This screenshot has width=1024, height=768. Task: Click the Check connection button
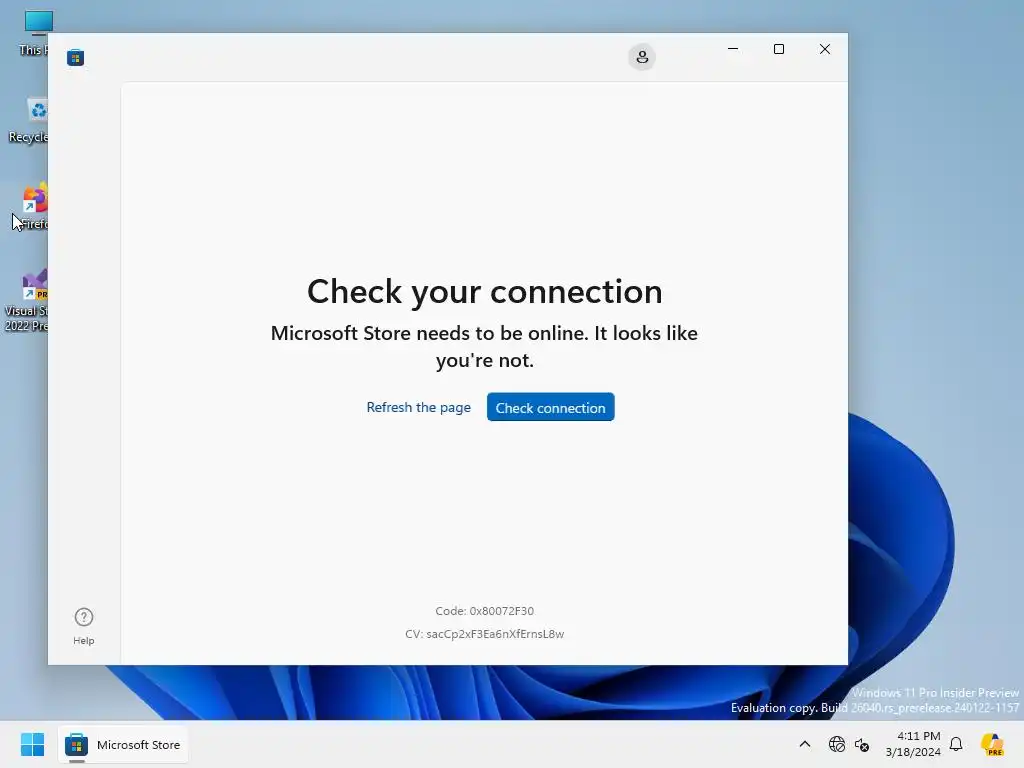point(551,408)
